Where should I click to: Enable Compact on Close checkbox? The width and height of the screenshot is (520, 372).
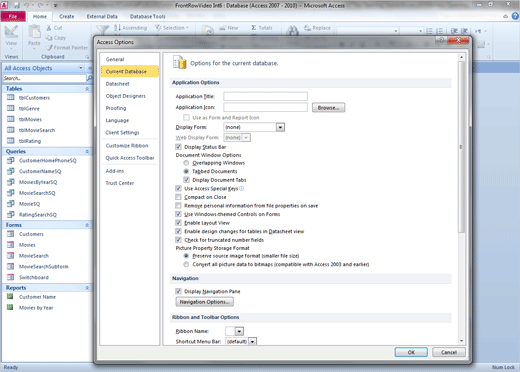click(178, 197)
